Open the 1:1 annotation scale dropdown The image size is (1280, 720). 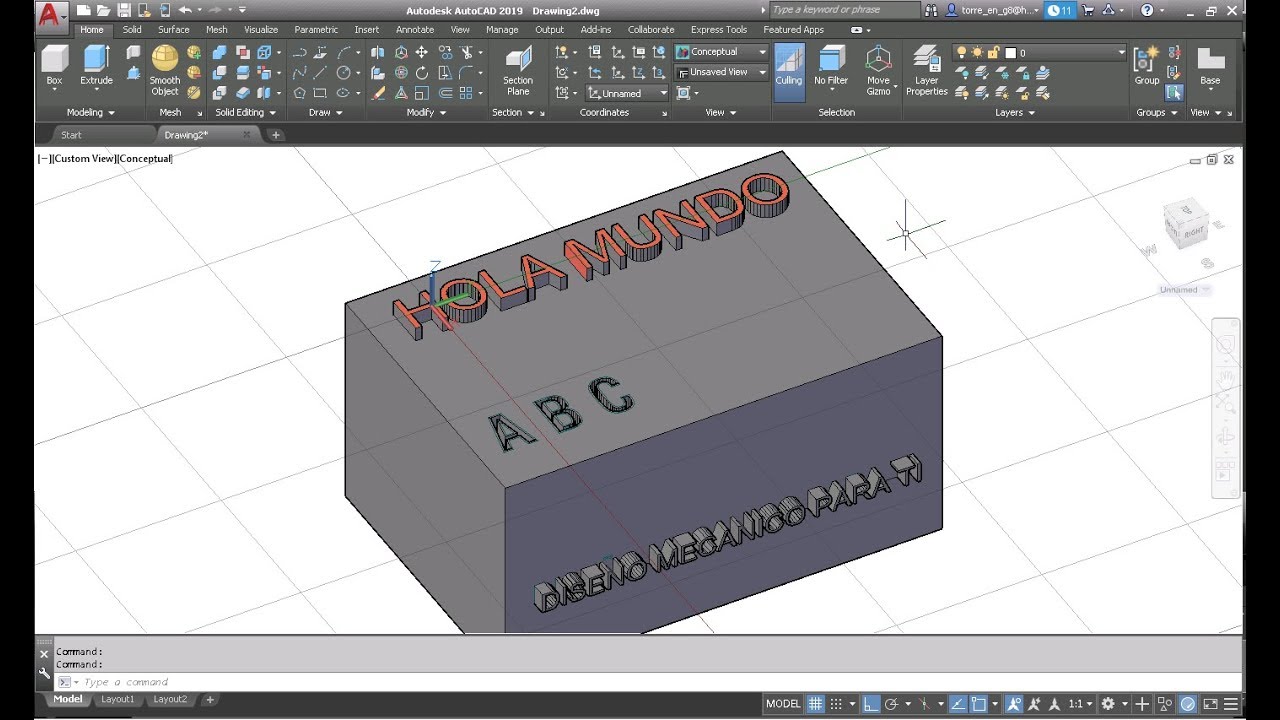point(1081,704)
